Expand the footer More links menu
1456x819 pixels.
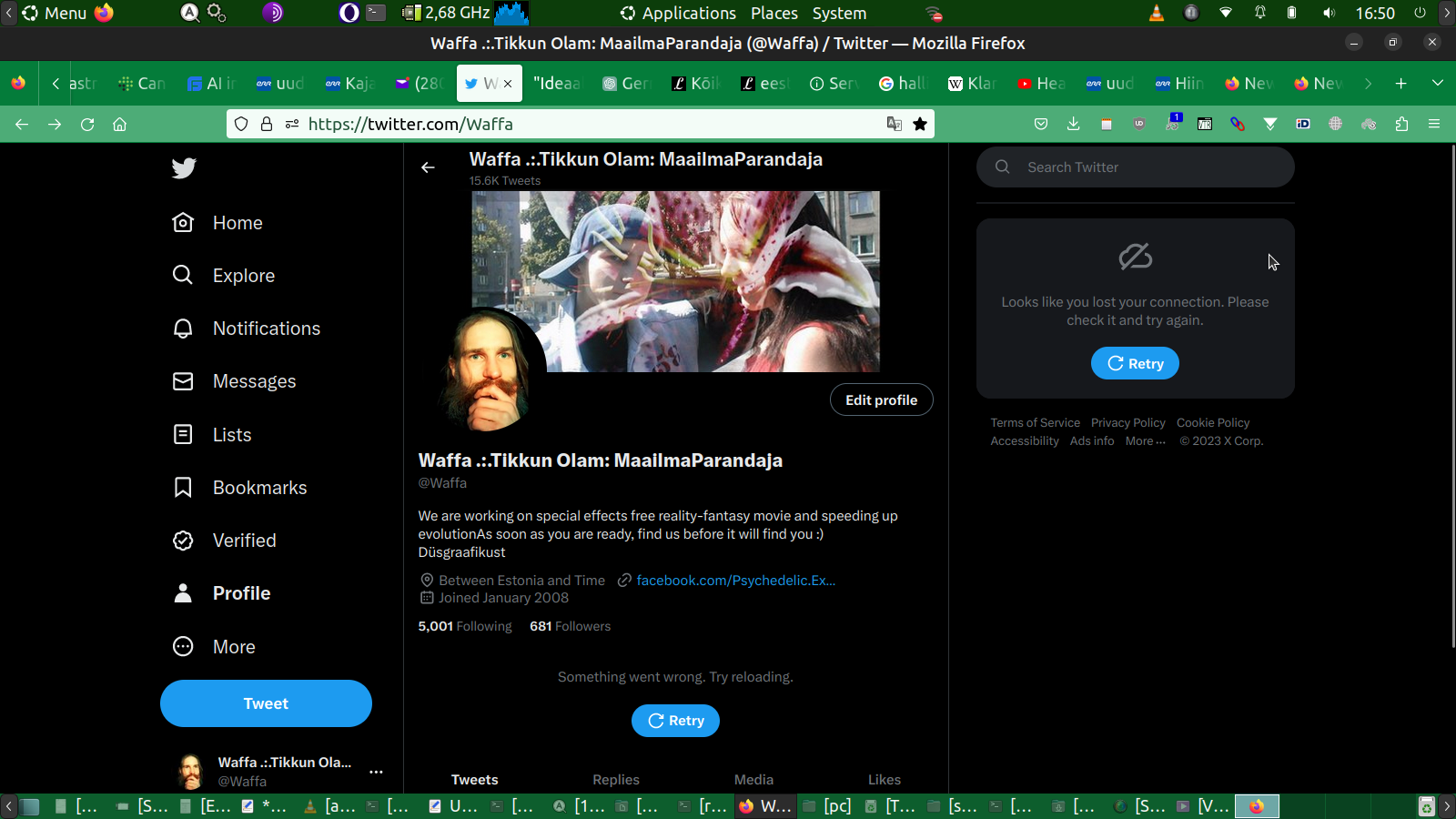tap(1146, 441)
